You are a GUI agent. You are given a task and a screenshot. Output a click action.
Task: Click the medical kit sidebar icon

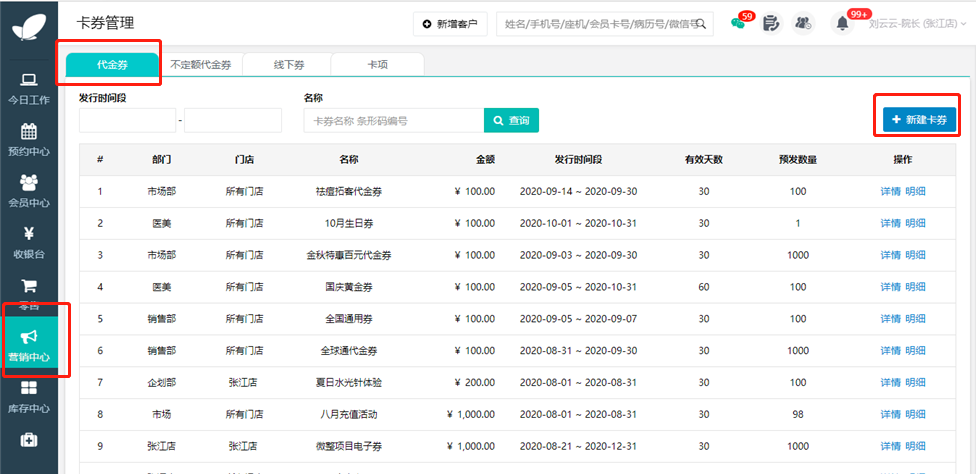pyautogui.click(x=29, y=440)
